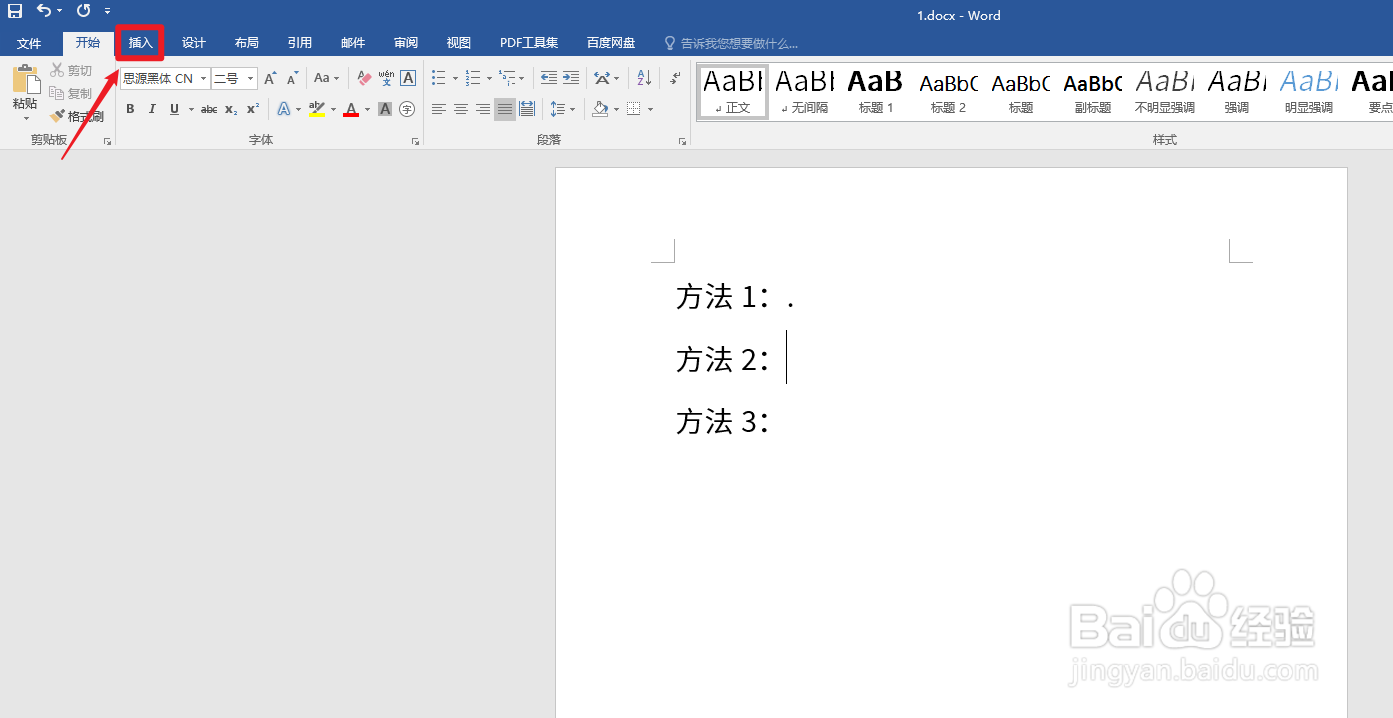The image size is (1393, 718).
Task: Click the borders icon
Action: tap(633, 109)
